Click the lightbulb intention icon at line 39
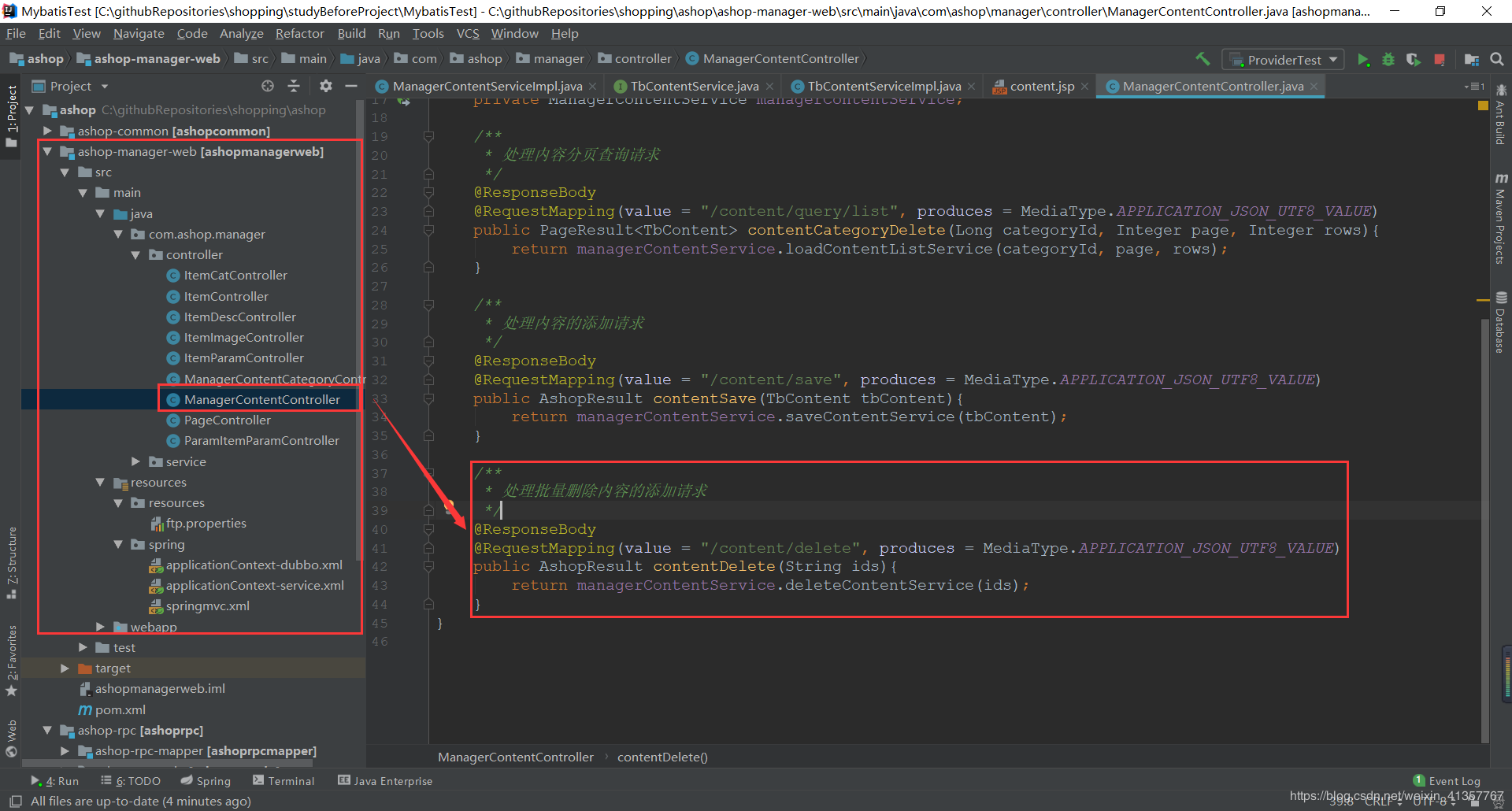The height and width of the screenshot is (811, 1512). coord(449,505)
